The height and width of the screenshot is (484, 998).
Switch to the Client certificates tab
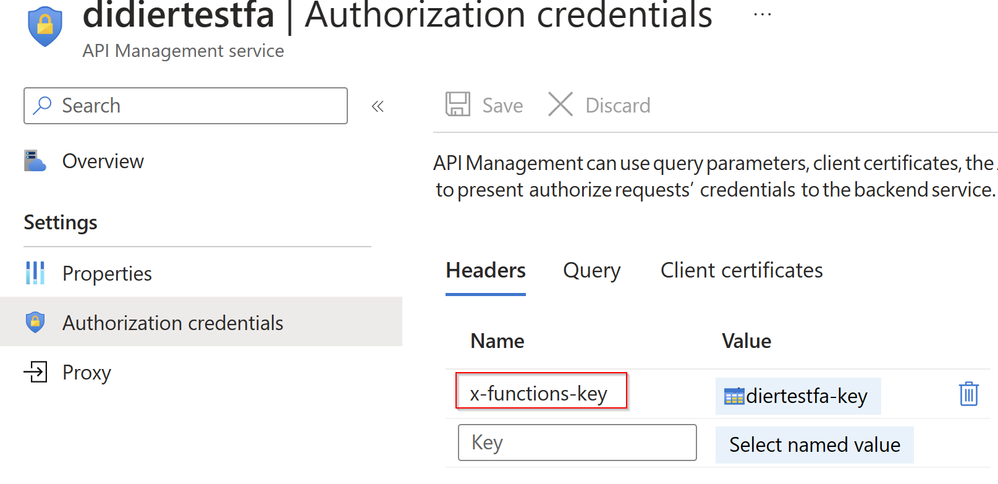tap(742, 270)
